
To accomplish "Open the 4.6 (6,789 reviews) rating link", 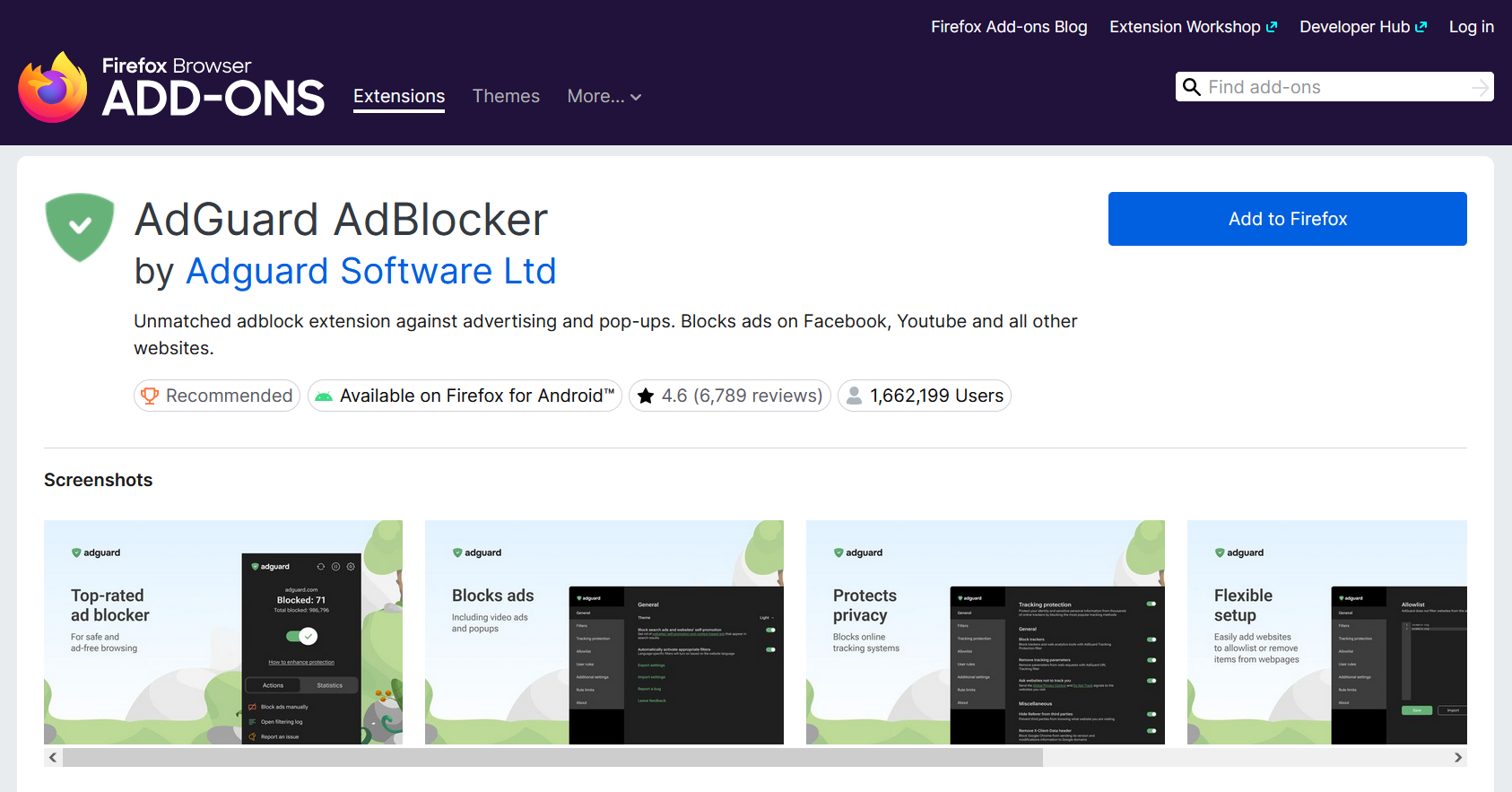I will (730, 396).
